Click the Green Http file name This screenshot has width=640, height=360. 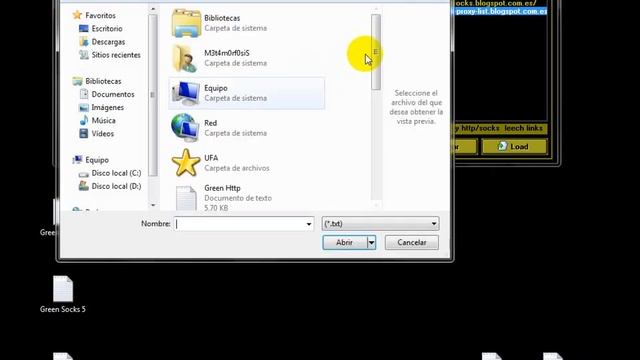(222, 188)
